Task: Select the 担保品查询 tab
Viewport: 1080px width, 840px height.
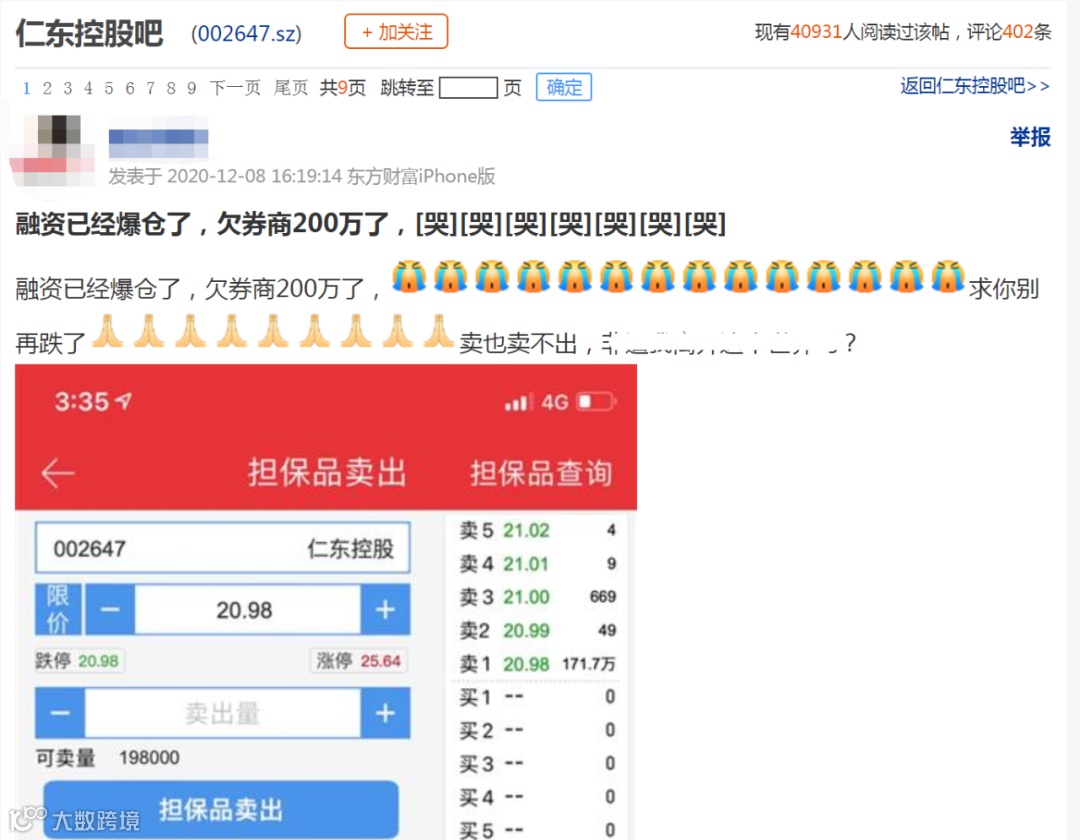Action: point(541,473)
